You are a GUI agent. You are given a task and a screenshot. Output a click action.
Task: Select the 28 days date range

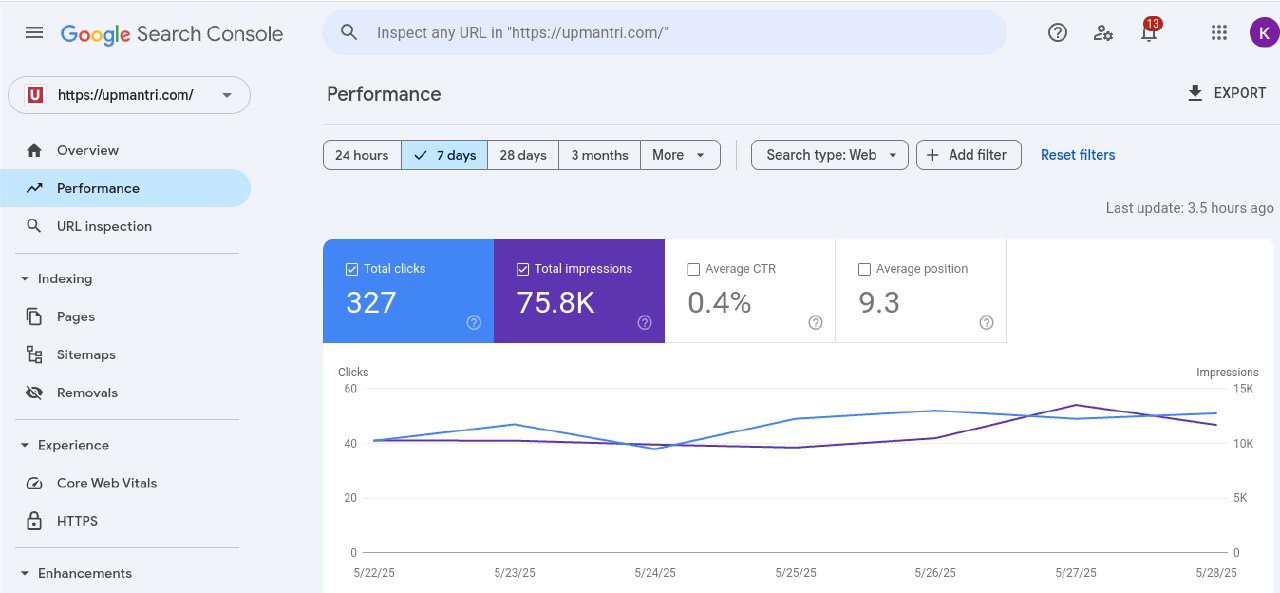pyautogui.click(x=523, y=155)
